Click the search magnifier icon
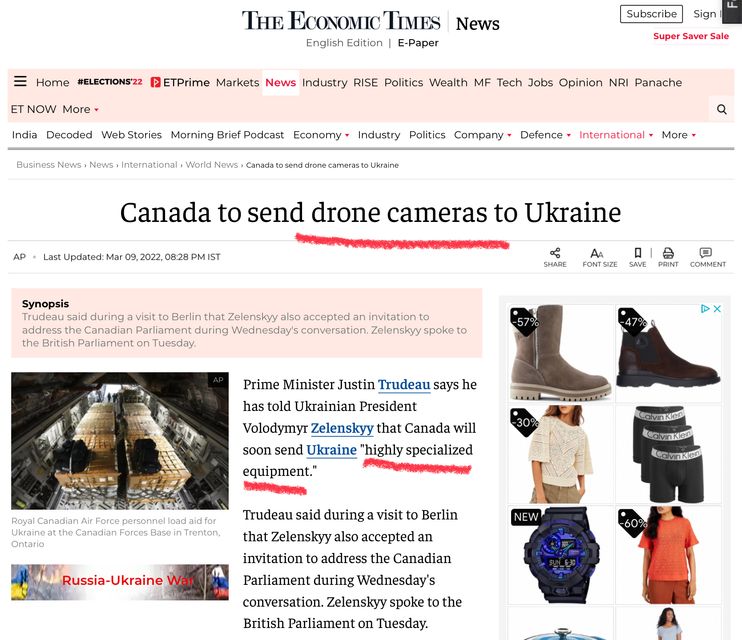The height and width of the screenshot is (640, 742). click(722, 109)
